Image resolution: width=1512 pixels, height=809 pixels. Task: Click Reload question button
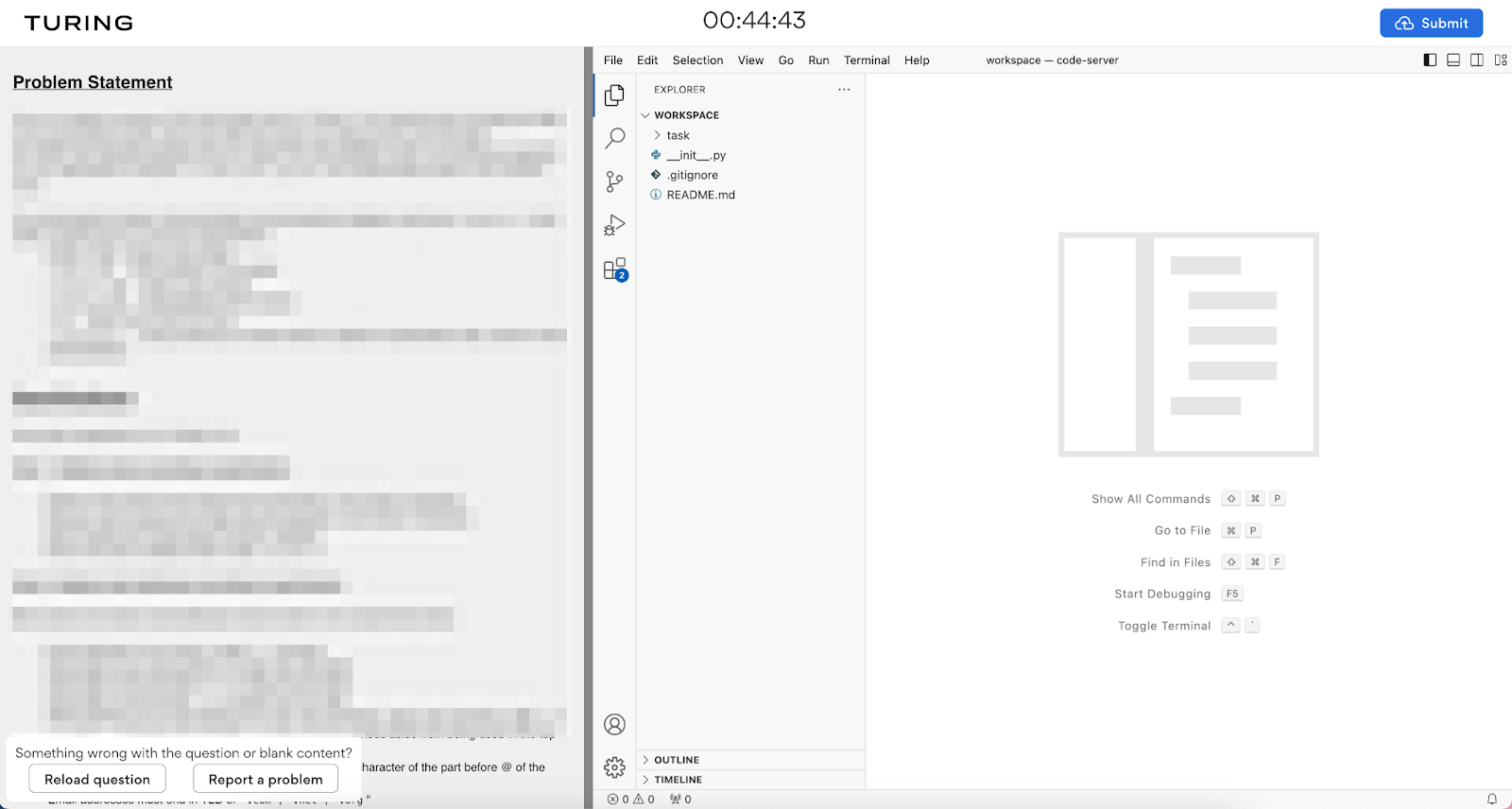tap(97, 779)
